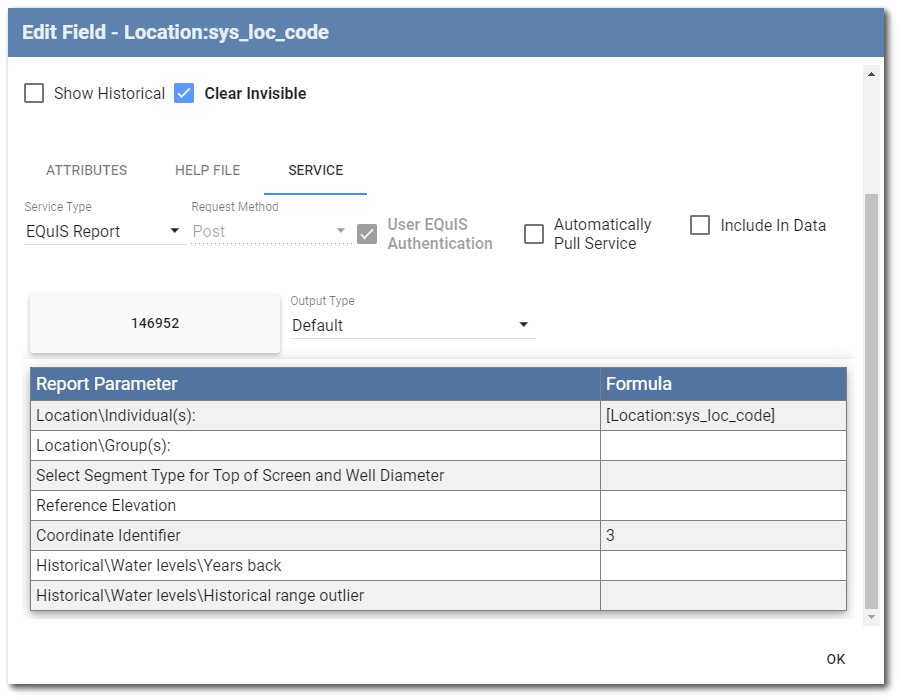This screenshot has height=700, width=900.
Task: Uncheck the Clear Invisible option
Action: [x=184, y=93]
